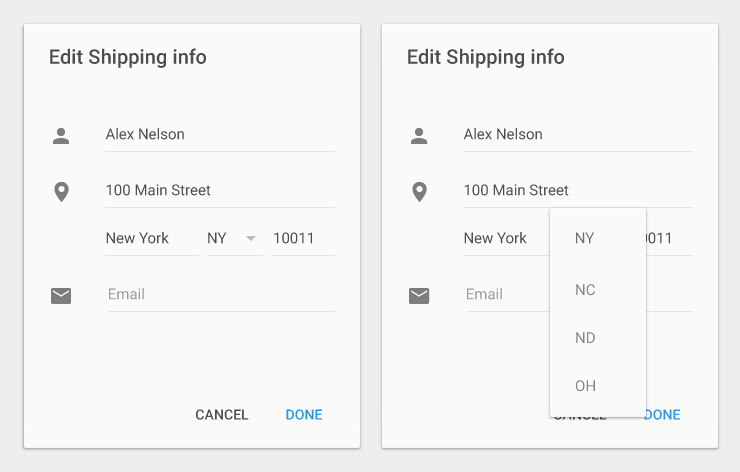Open the NY state dropdown arrow
Screen dimensions: 740x472
(250, 238)
